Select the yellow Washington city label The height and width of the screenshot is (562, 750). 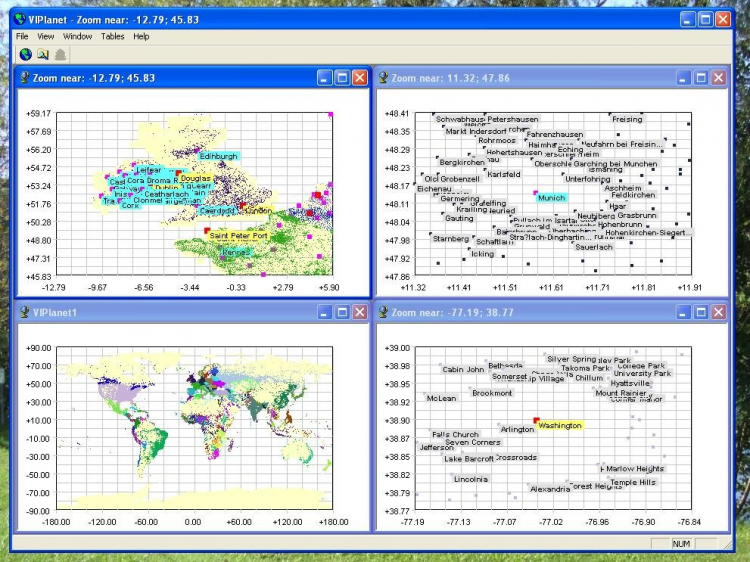pyautogui.click(x=559, y=425)
